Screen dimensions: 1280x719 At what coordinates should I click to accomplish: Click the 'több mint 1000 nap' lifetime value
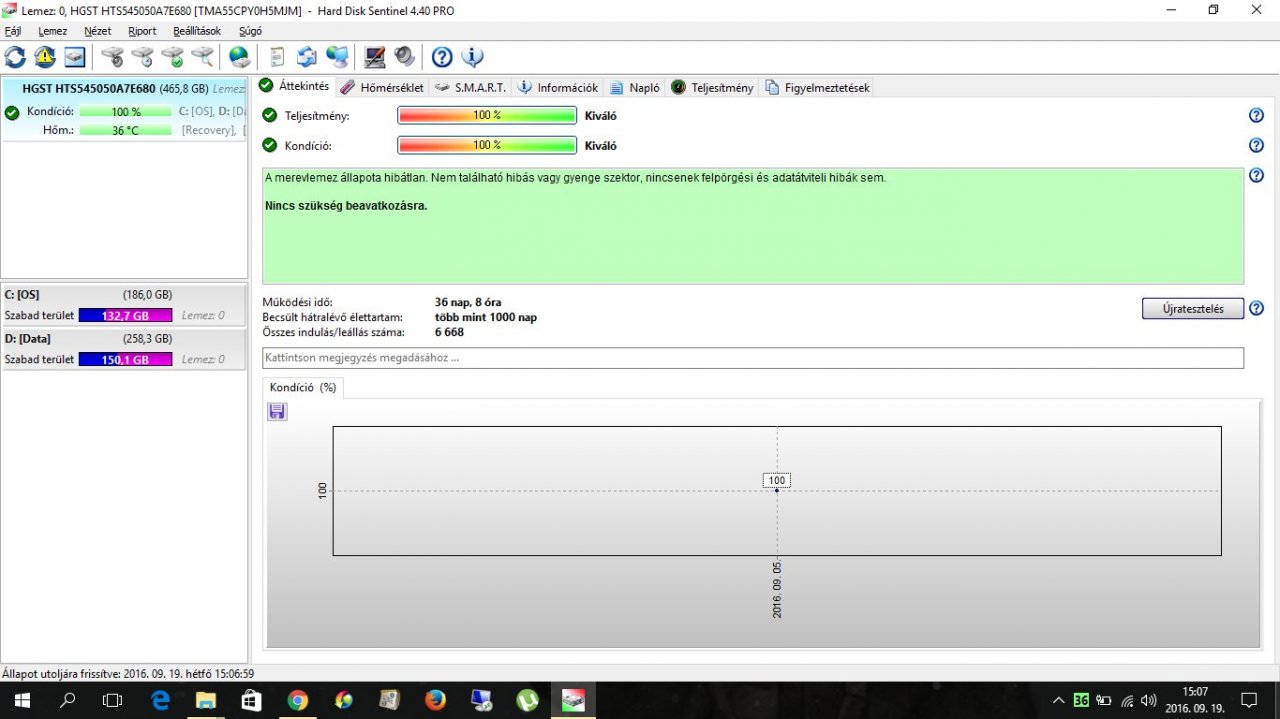[x=486, y=317]
